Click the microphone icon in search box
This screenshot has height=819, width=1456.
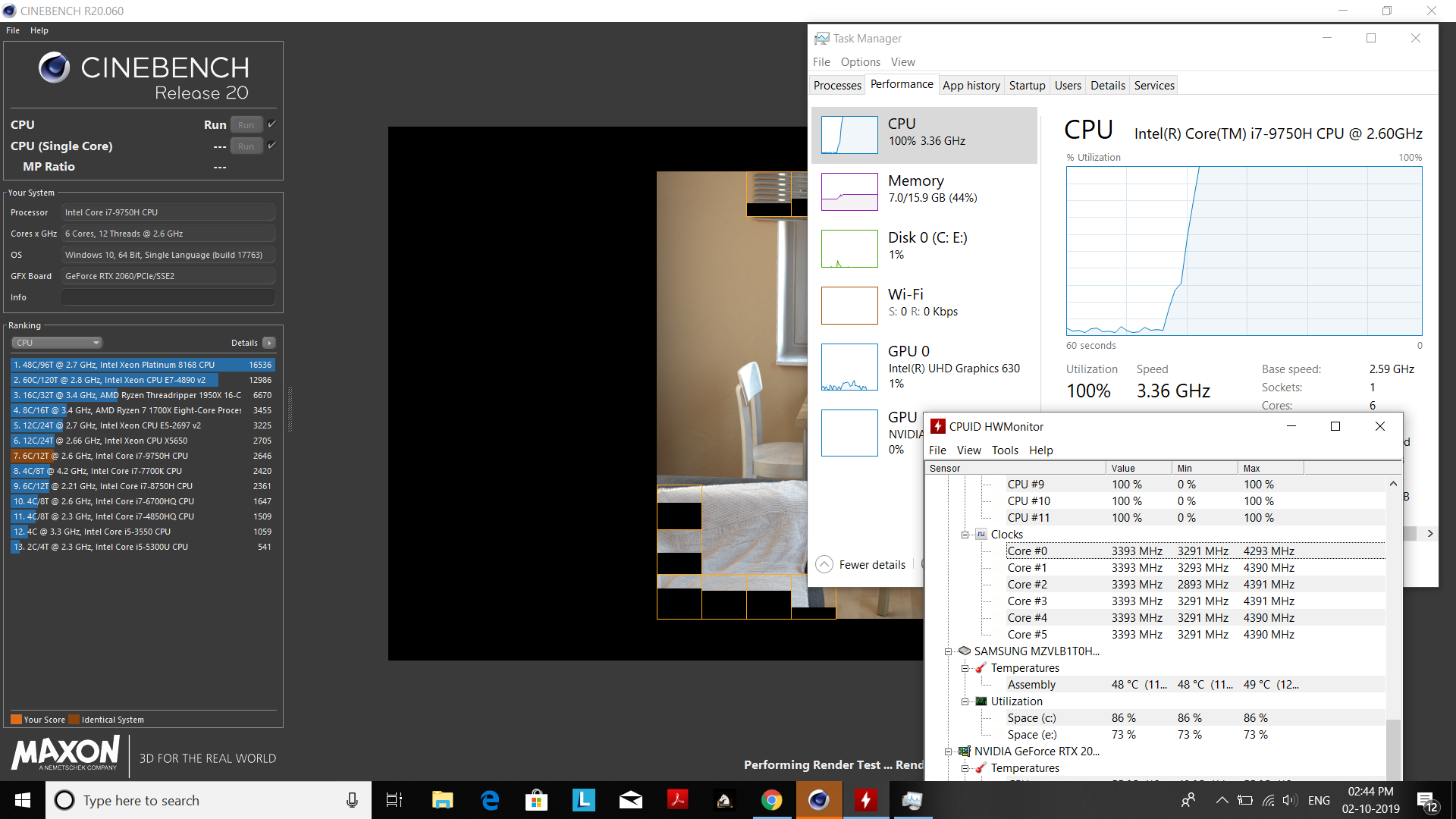point(352,800)
